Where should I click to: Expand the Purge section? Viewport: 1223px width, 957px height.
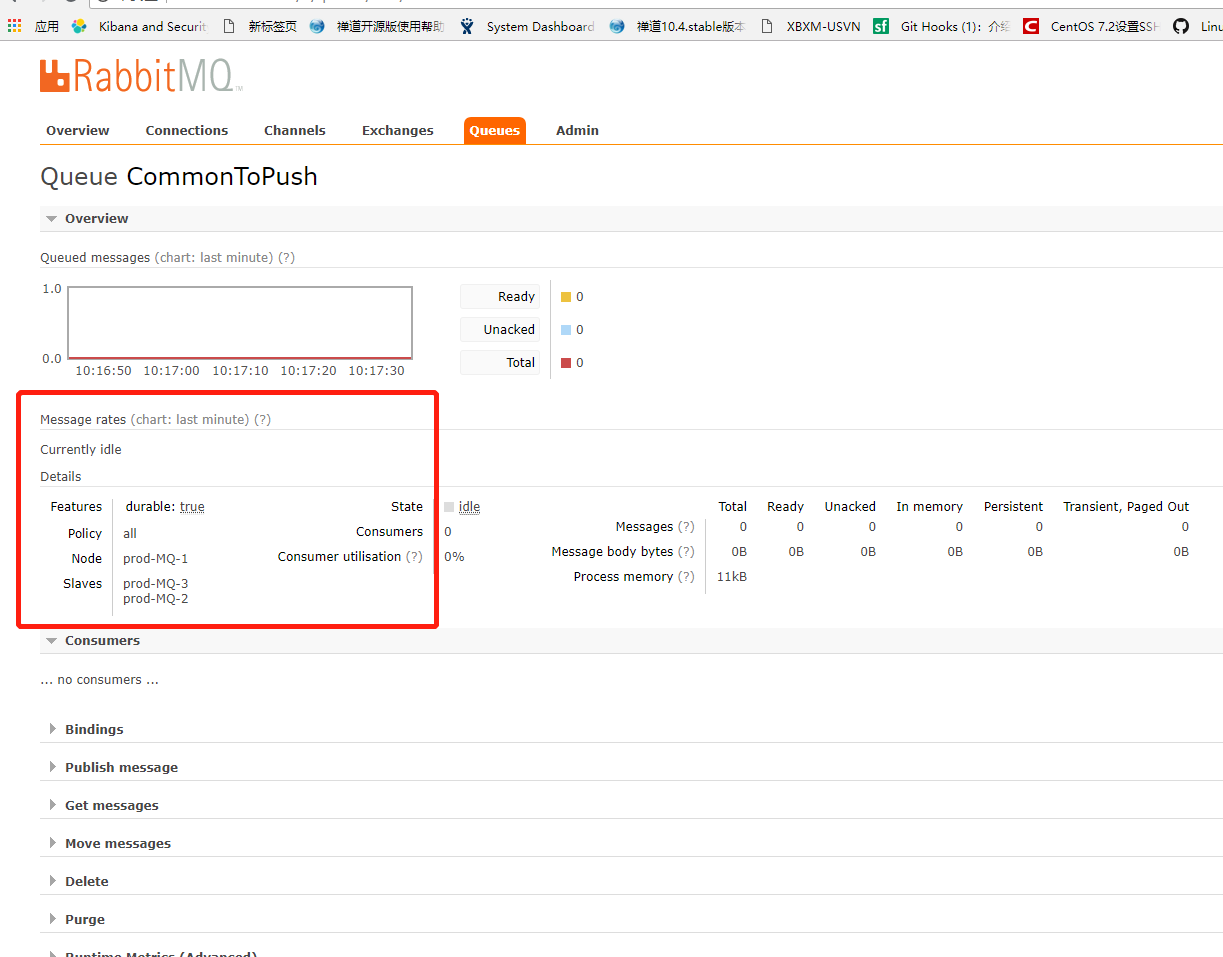click(84, 919)
